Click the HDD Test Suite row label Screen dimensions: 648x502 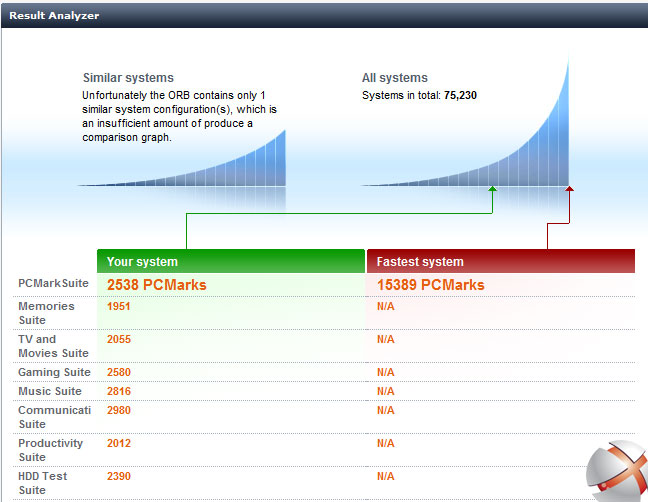click(x=43, y=483)
